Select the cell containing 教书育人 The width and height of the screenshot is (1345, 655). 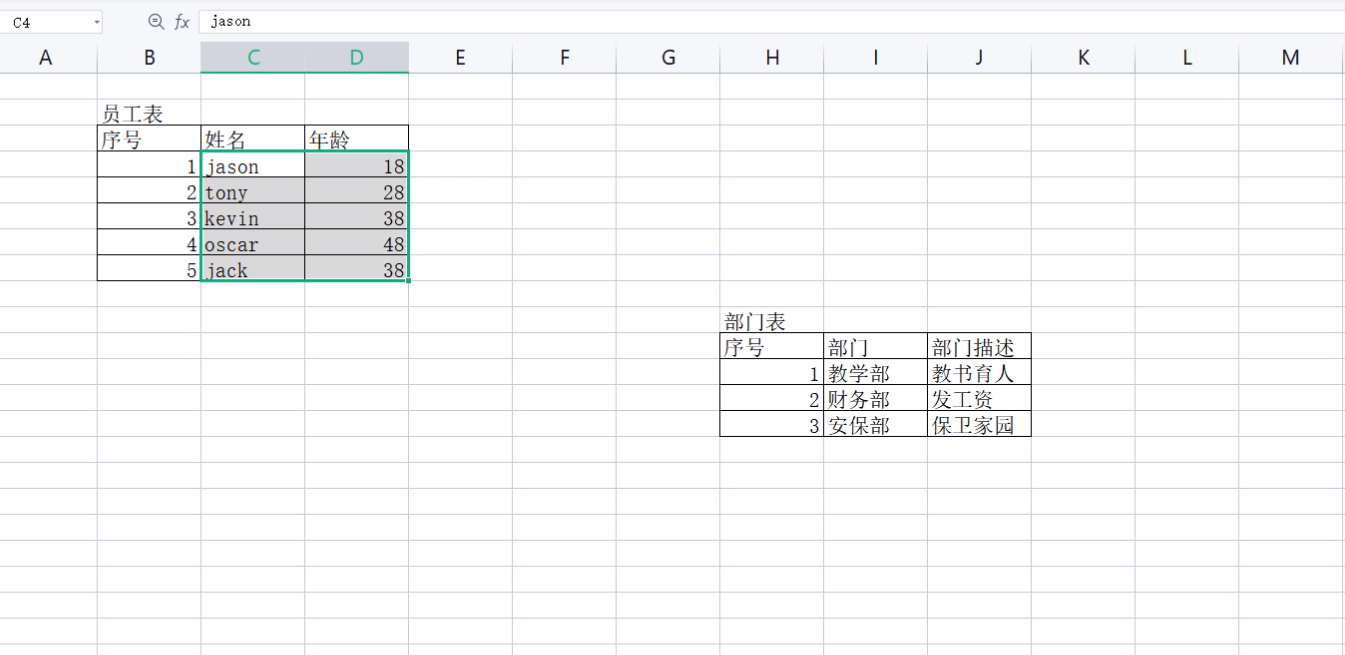point(979,373)
